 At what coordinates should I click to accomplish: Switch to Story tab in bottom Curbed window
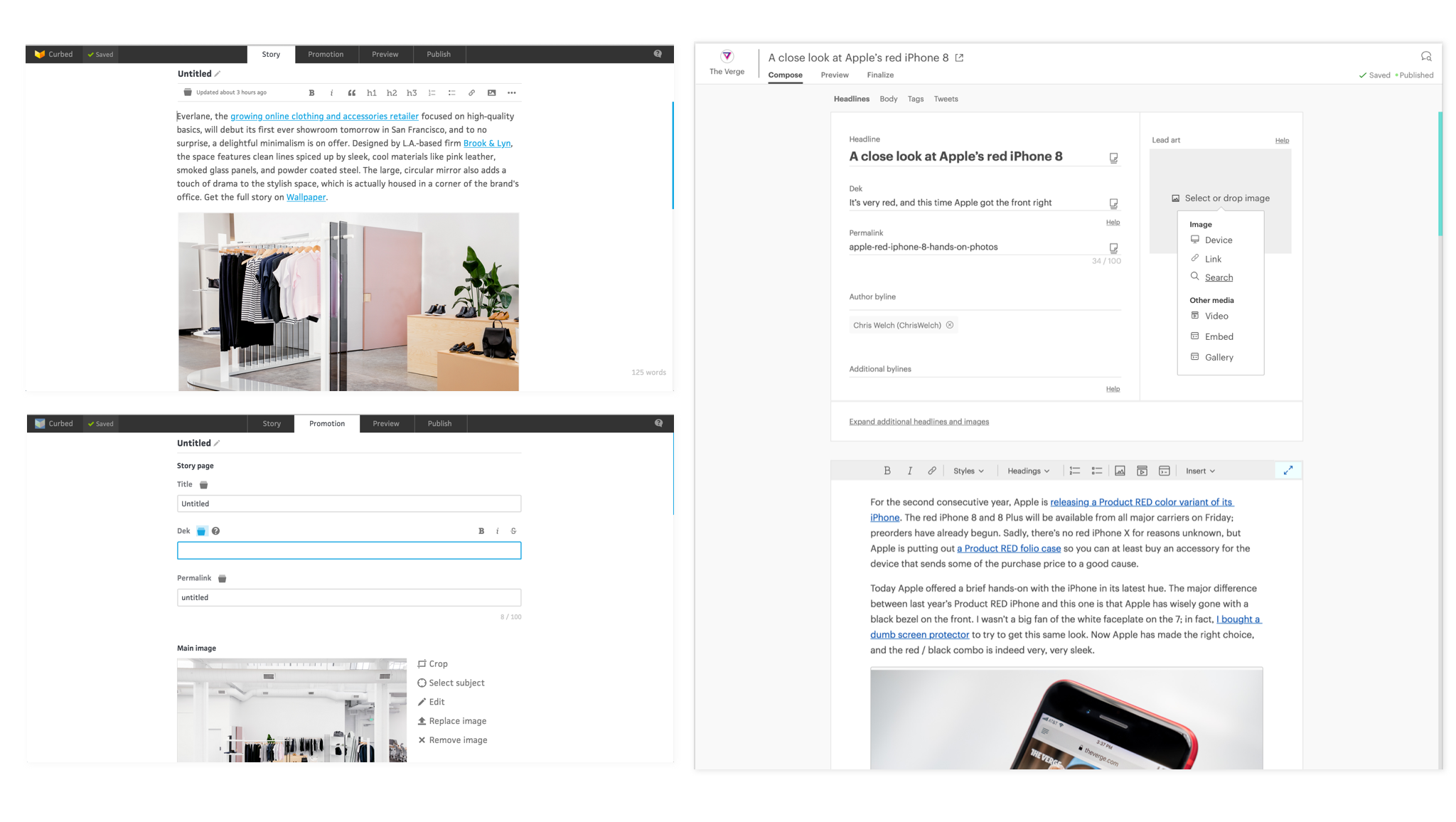(272, 423)
